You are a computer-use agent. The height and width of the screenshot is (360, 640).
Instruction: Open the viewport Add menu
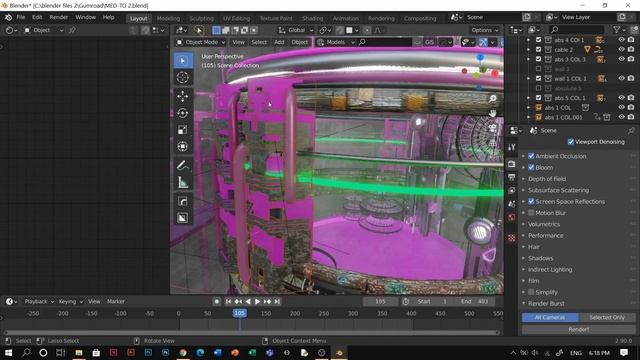point(279,42)
